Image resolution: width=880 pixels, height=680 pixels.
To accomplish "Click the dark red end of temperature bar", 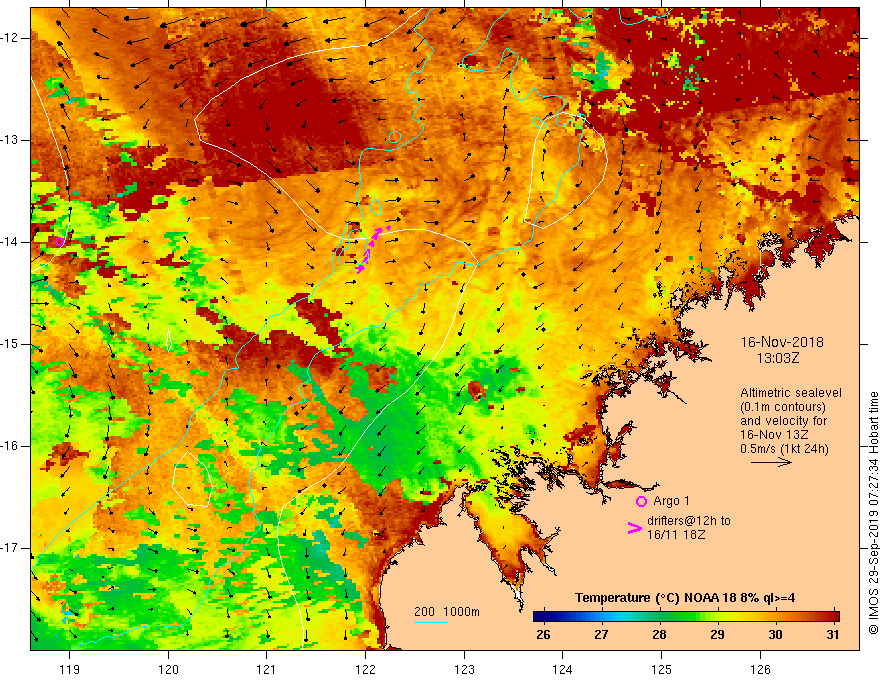I will click(833, 617).
